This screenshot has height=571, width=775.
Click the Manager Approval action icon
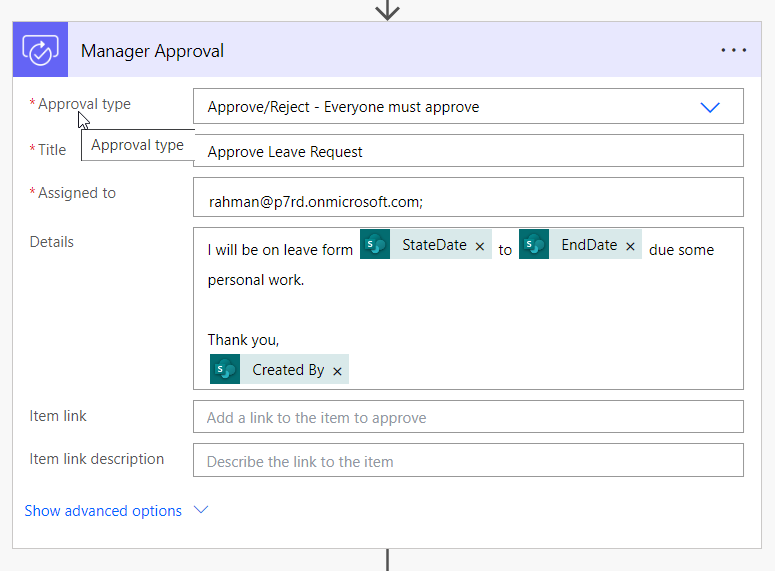click(40, 50)
